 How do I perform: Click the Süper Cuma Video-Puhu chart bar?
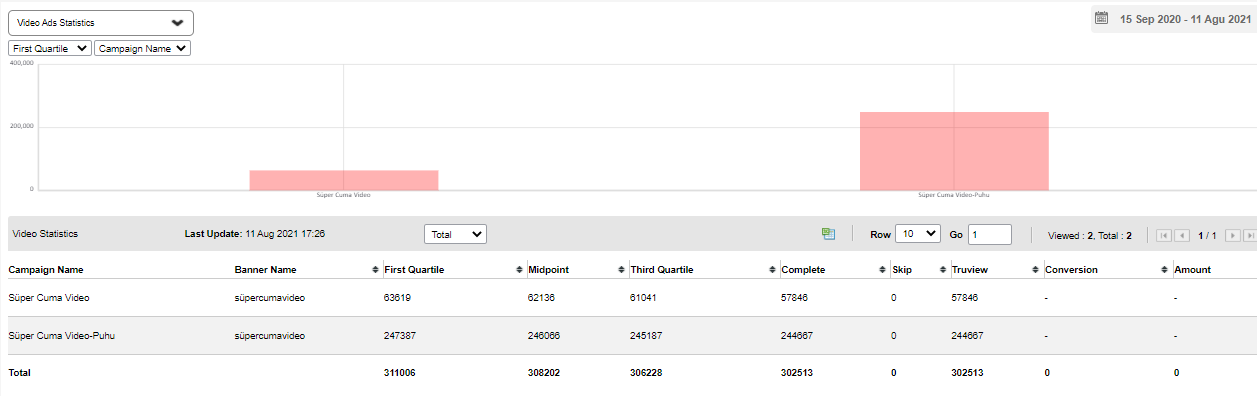tap(954, 151)
